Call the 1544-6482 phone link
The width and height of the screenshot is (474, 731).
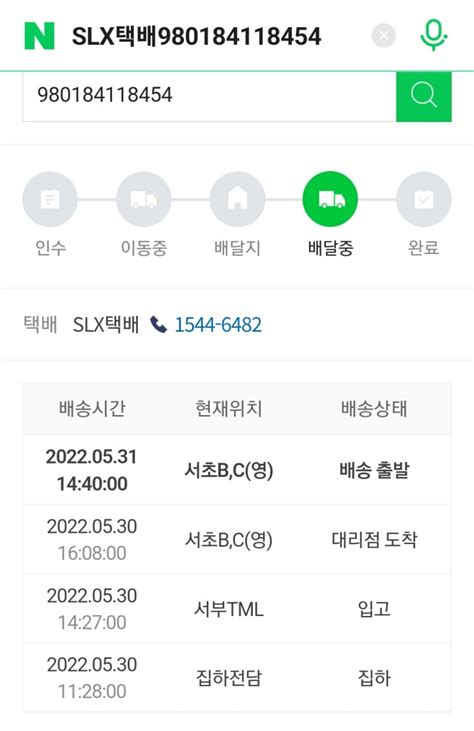click(218, 324)
